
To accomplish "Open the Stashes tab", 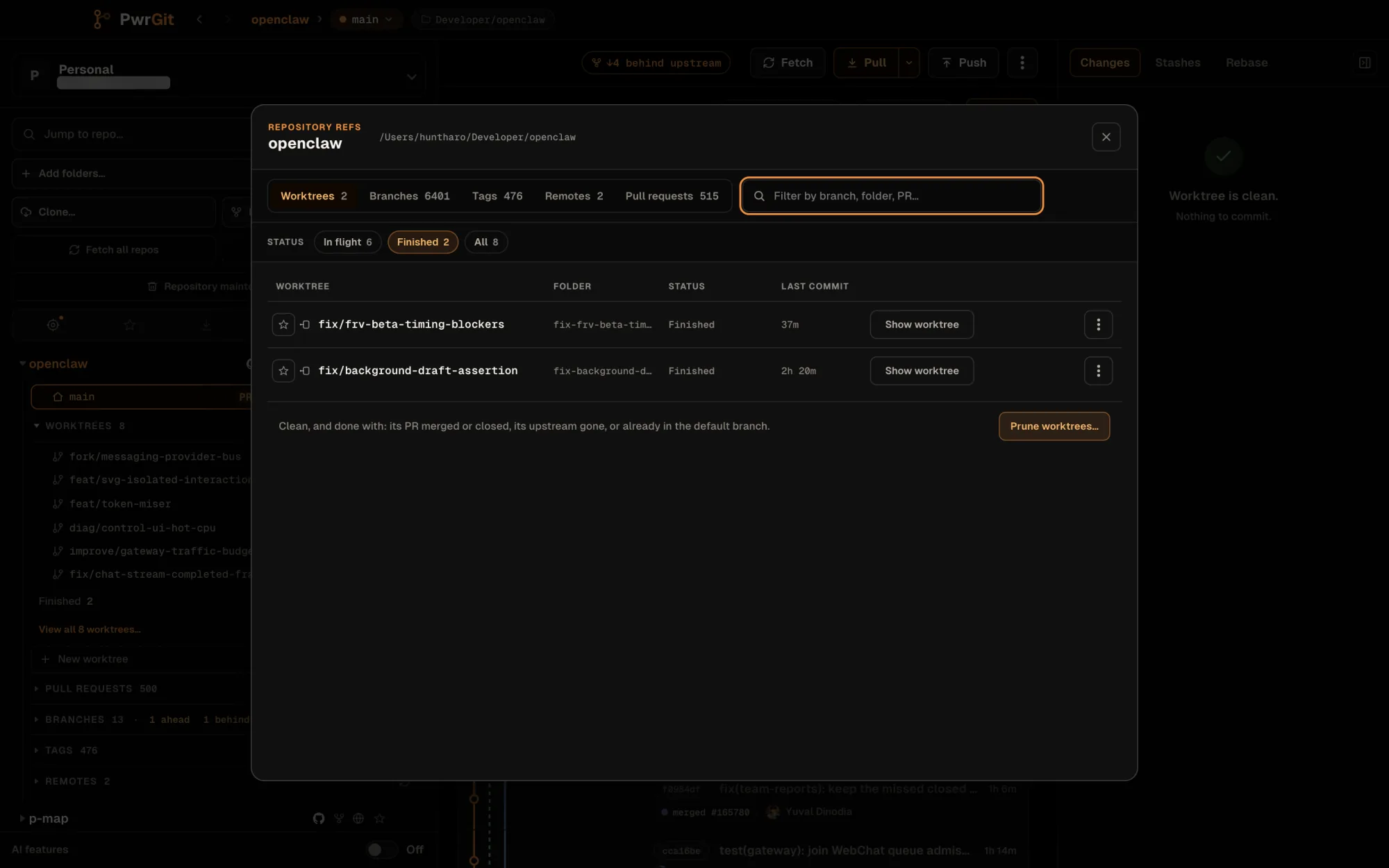I will (x=1177, y=62).
